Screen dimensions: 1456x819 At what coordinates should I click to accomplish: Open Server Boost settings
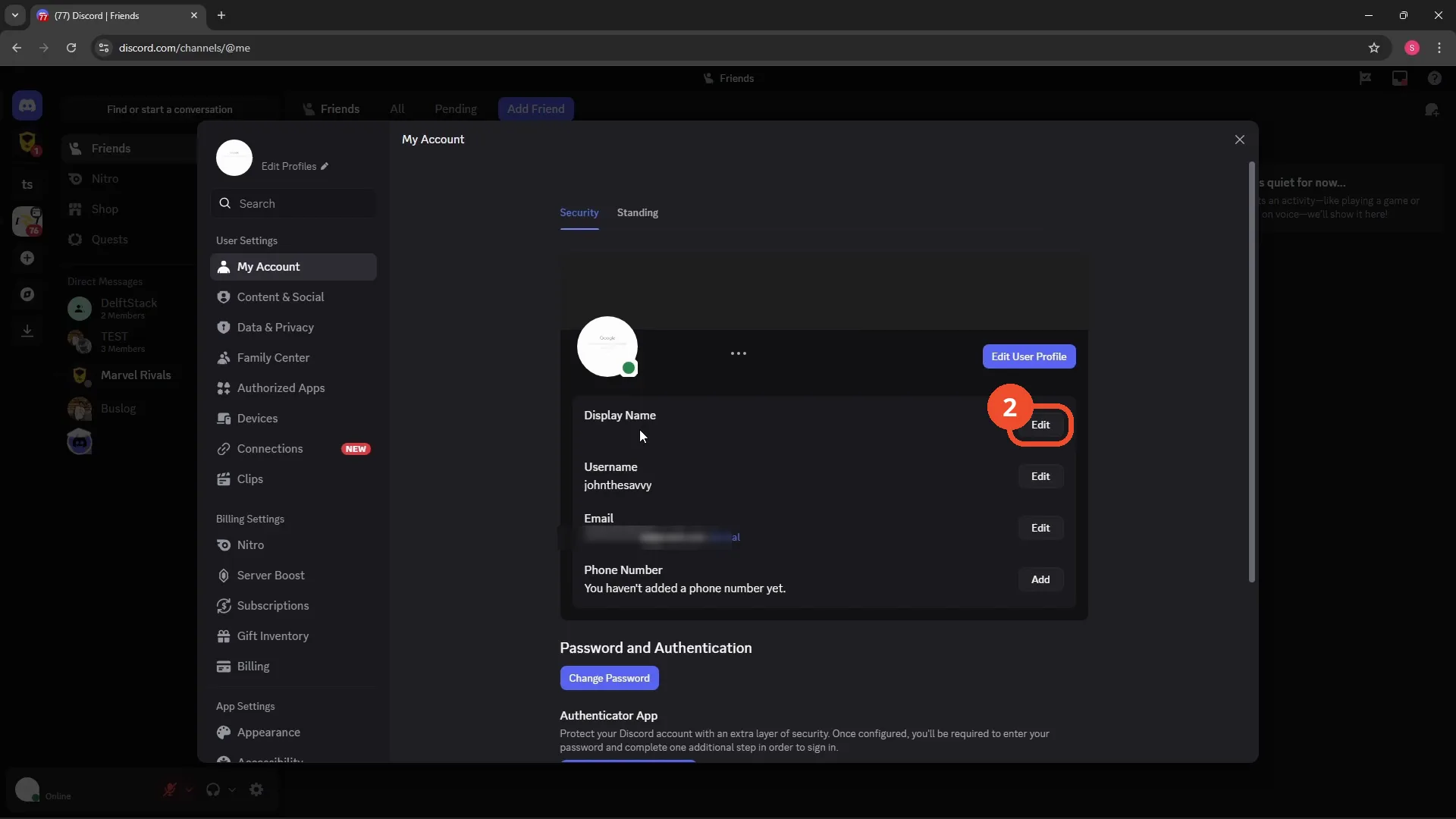point(293,576)
